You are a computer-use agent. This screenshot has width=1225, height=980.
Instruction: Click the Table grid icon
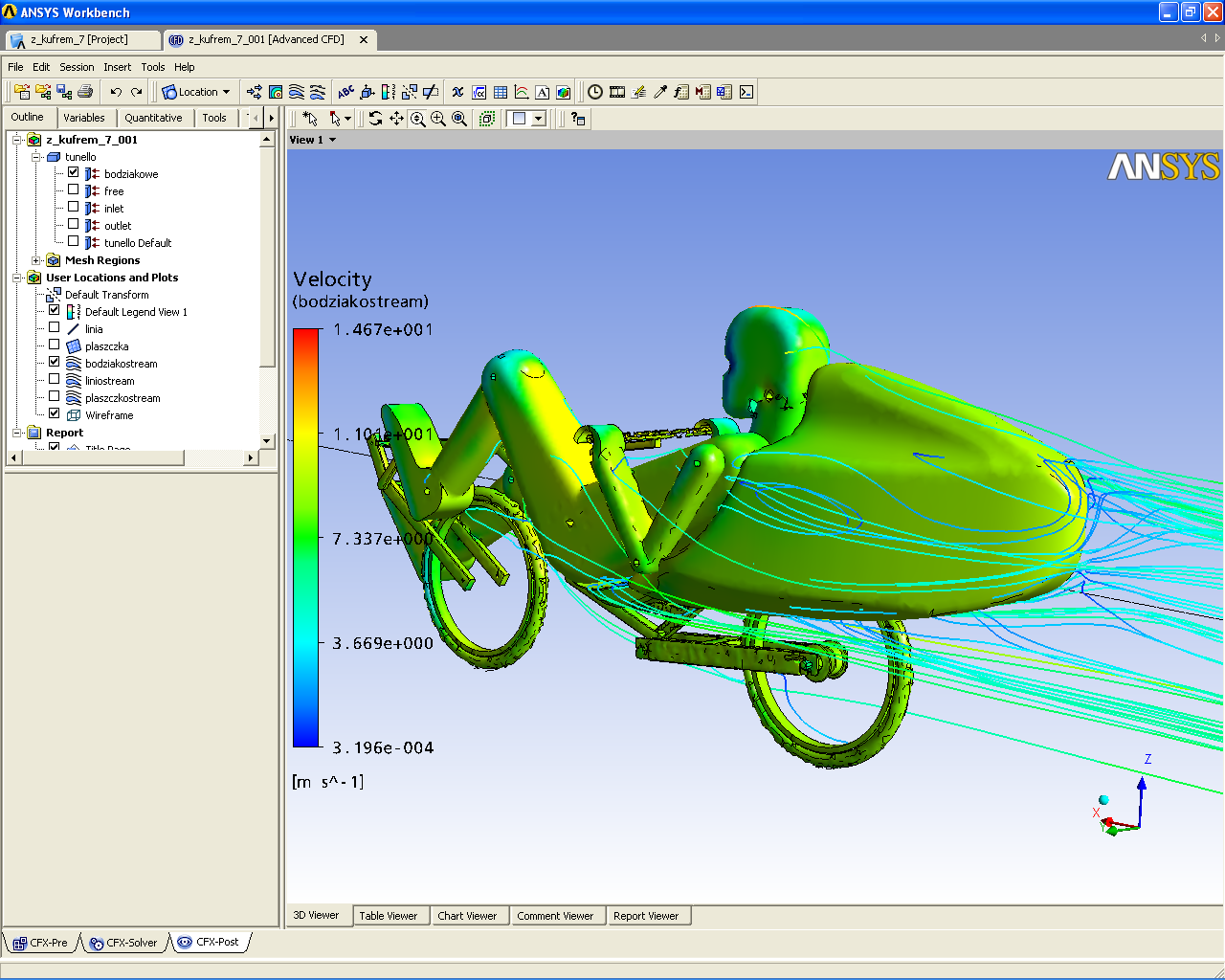[x=501, y=92]
